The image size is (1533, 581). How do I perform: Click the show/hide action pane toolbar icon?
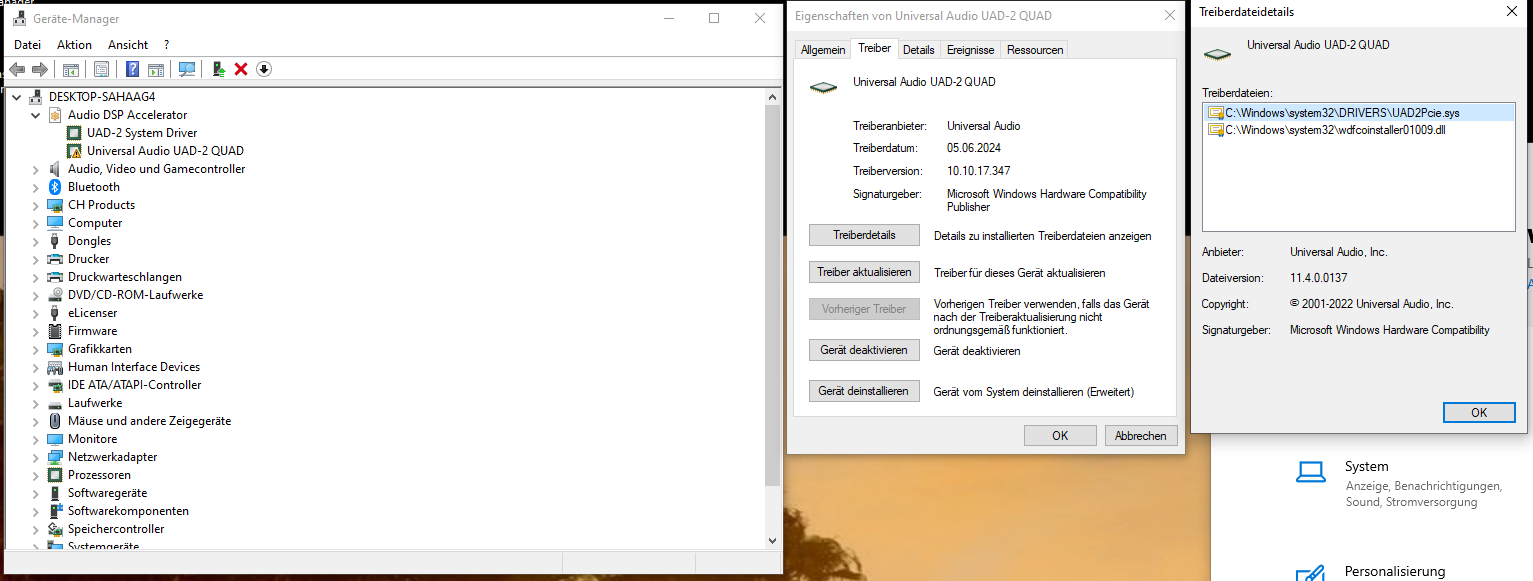(156, 69)
